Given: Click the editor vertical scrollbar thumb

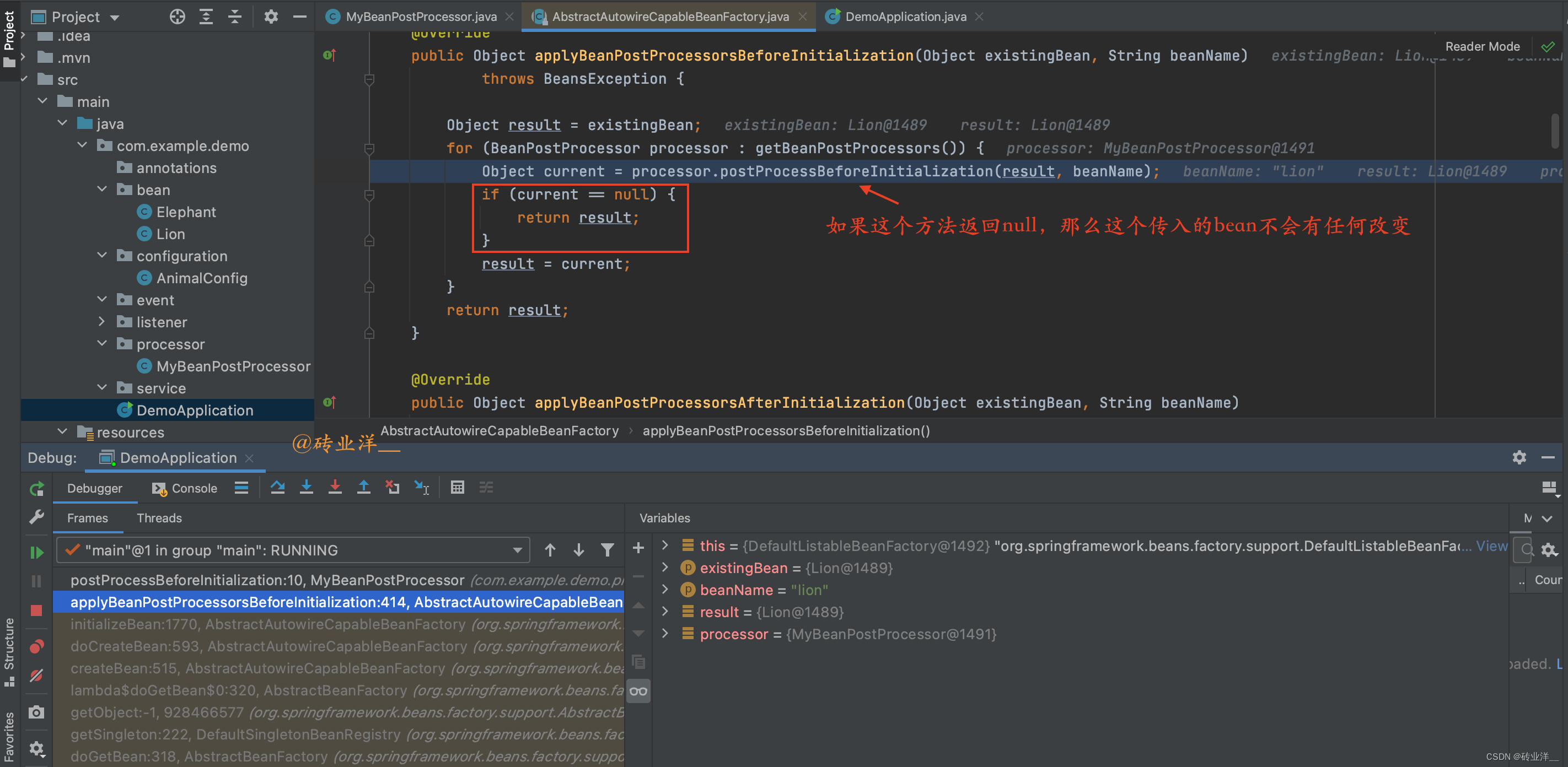Looking at the screenshot, I should pyautogui.click(x=1555, y=129).
